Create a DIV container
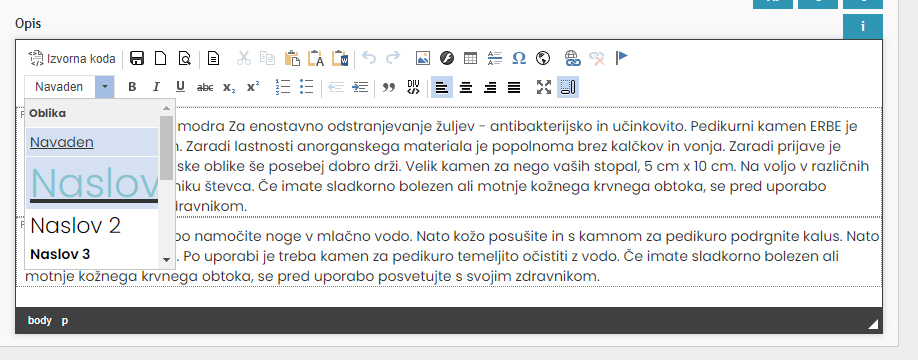Image resolution: width=918 pixels, height=360 pixels. pos(413,87)
